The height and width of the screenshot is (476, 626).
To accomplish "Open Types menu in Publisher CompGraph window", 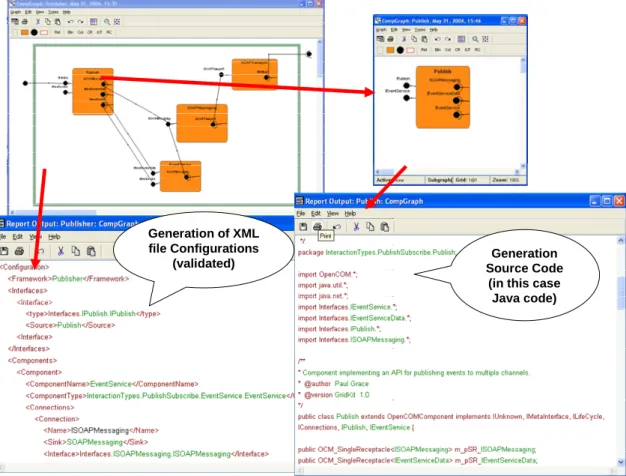I will [53, 12].
